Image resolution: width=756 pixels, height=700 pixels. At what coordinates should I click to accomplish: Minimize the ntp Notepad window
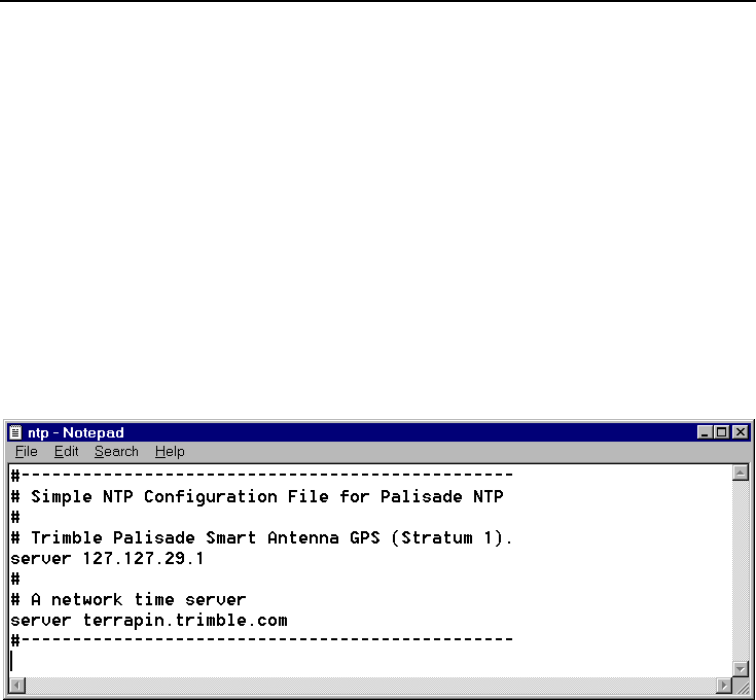click(x=705, y=432)
